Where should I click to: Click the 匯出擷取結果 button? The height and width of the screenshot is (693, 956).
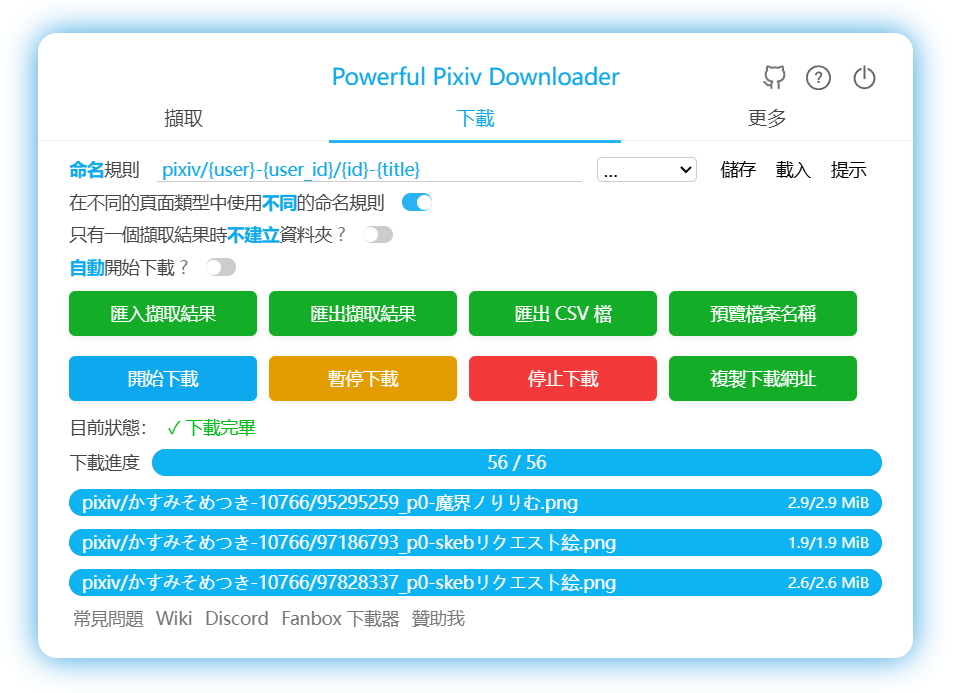point(363,313)
